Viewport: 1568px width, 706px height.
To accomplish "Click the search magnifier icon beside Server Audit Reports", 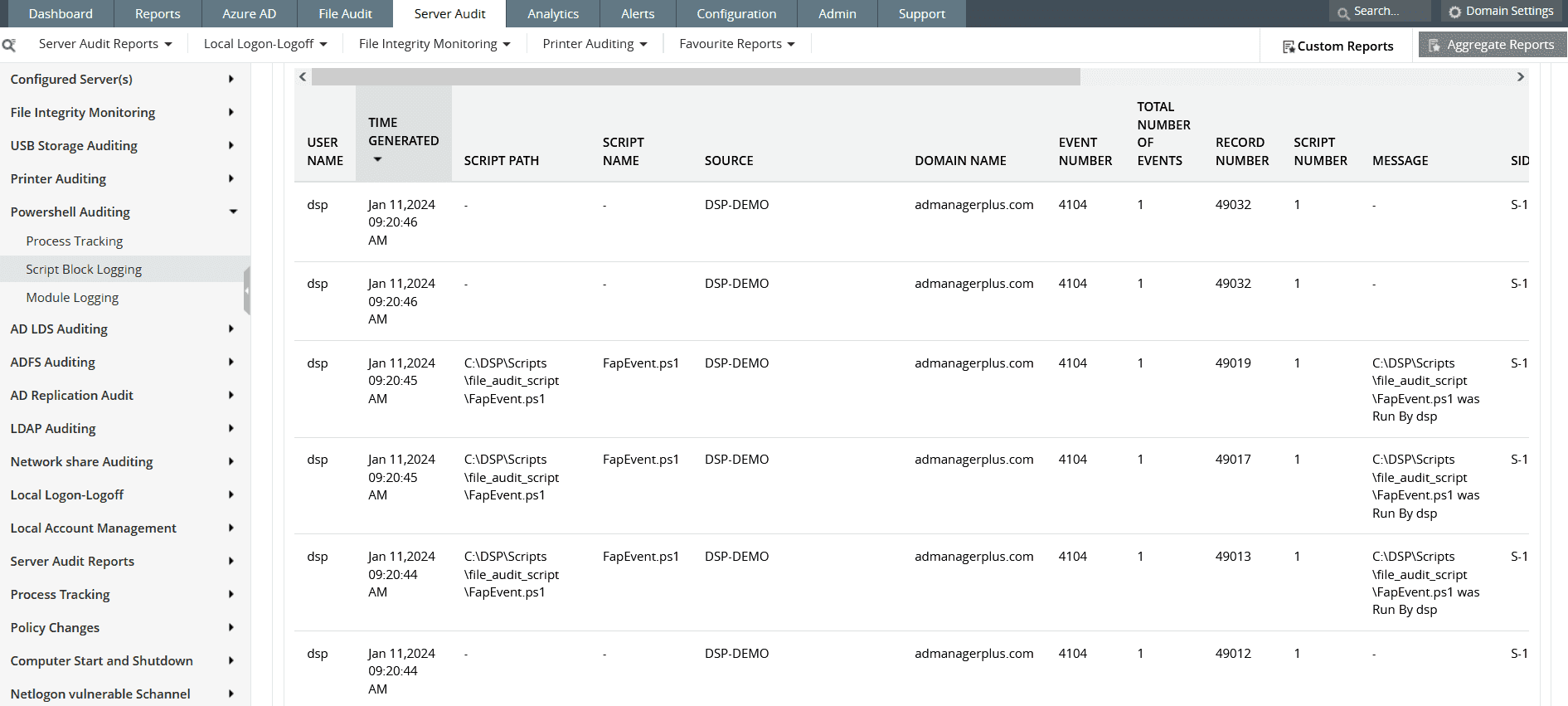I will [x=9, y=45].
